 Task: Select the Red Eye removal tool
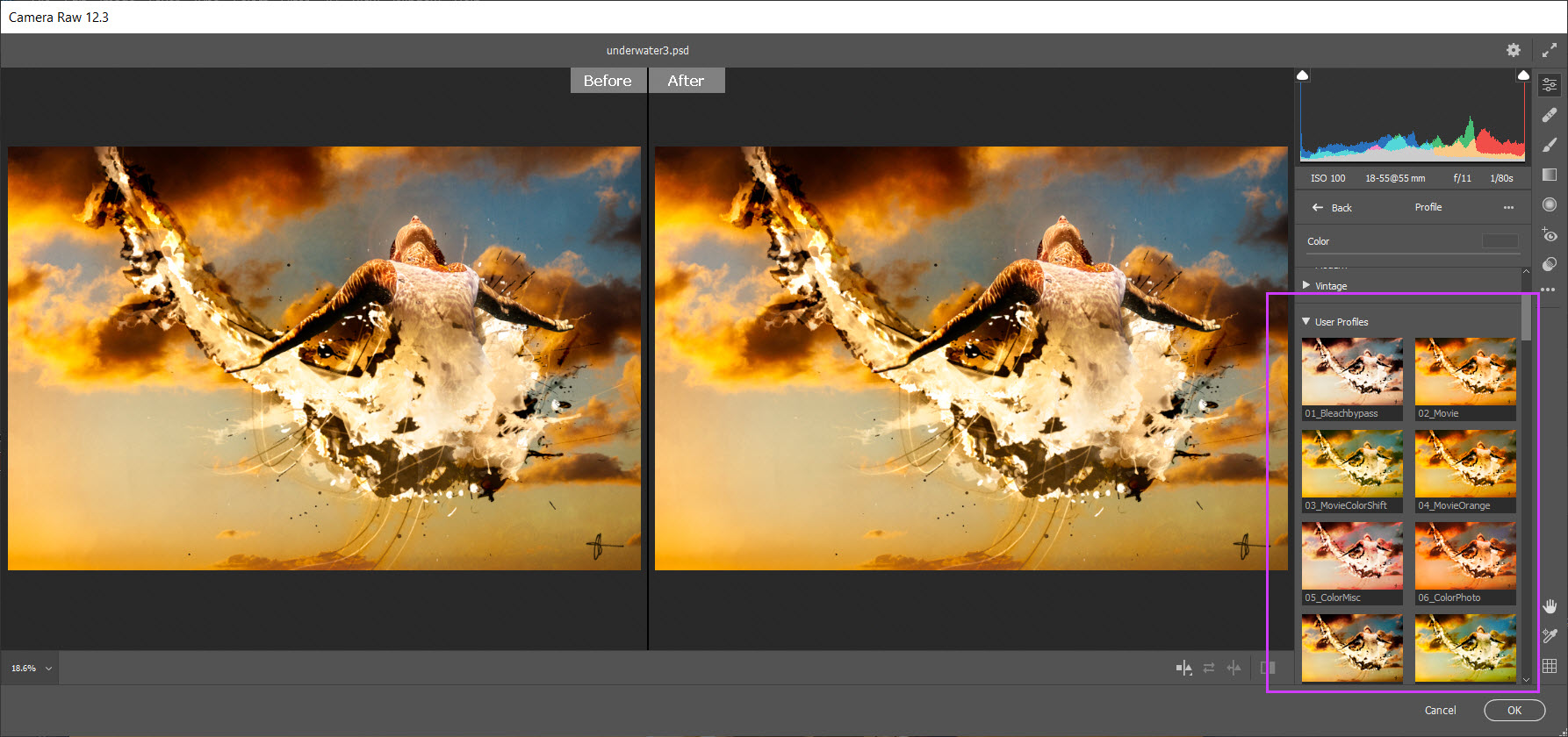point(1550,234)
